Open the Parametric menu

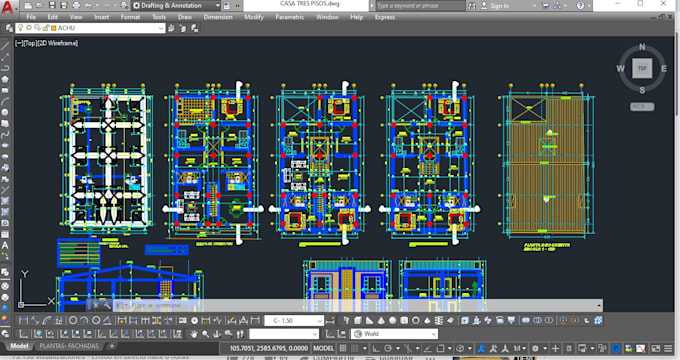click(x=290, y=17)
